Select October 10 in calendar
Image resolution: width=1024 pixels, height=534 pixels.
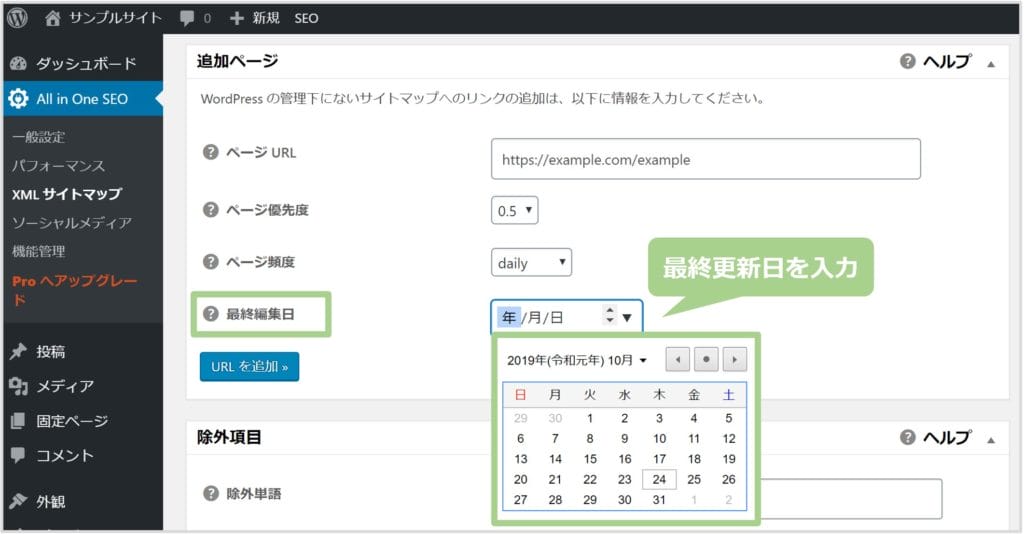tap(660, 439)
